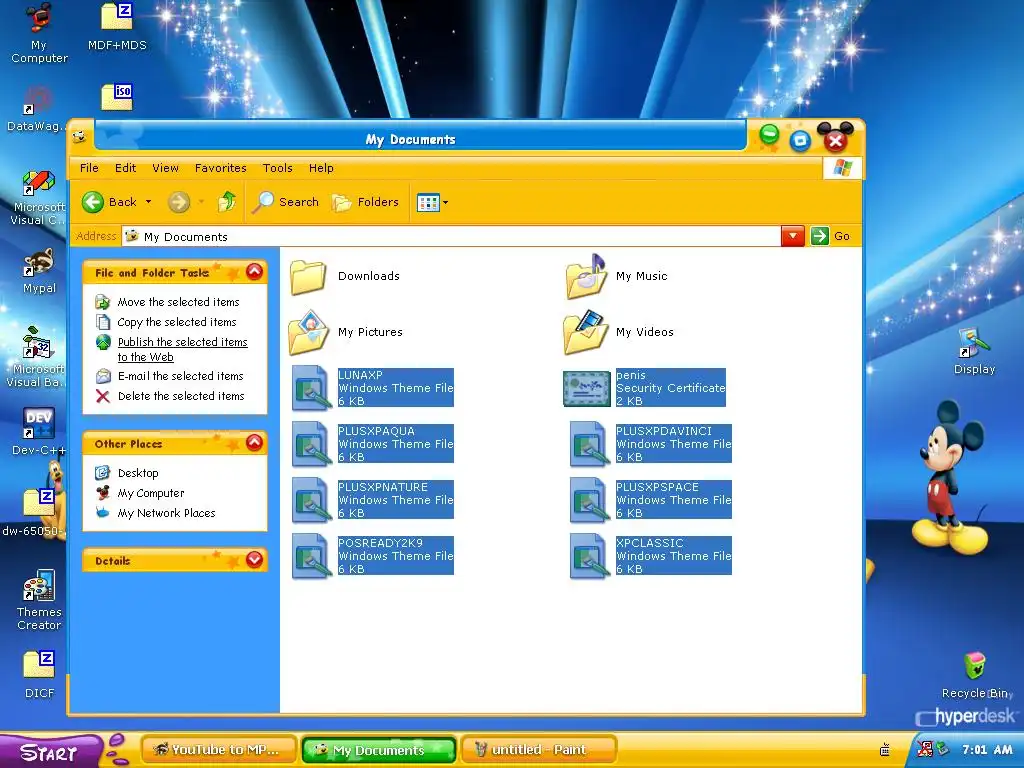Click Publish the selected items to the Web
The image size is (1024, 768).
[x=182, y=349]
